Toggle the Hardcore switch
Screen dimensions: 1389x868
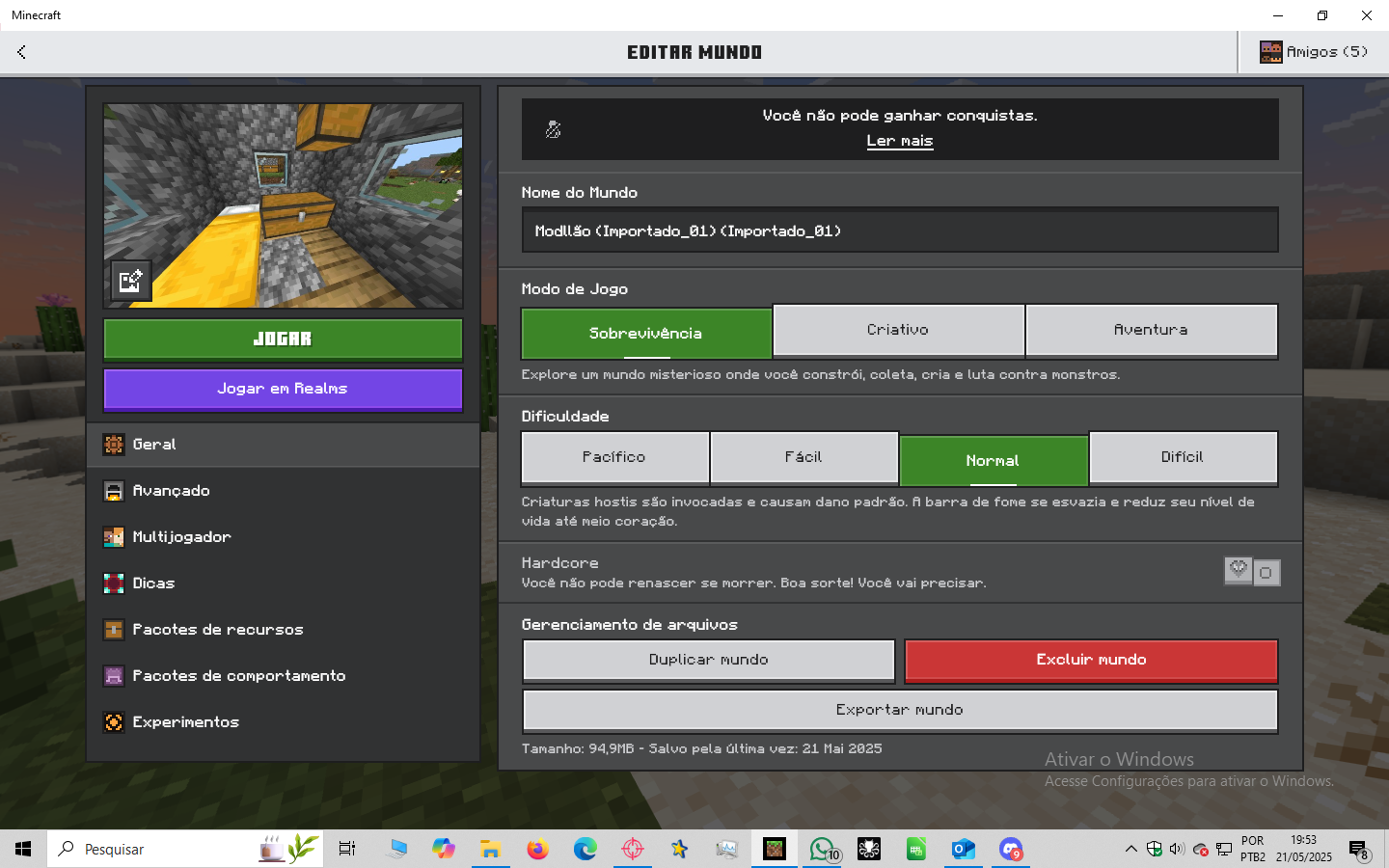pos(1252,572)
